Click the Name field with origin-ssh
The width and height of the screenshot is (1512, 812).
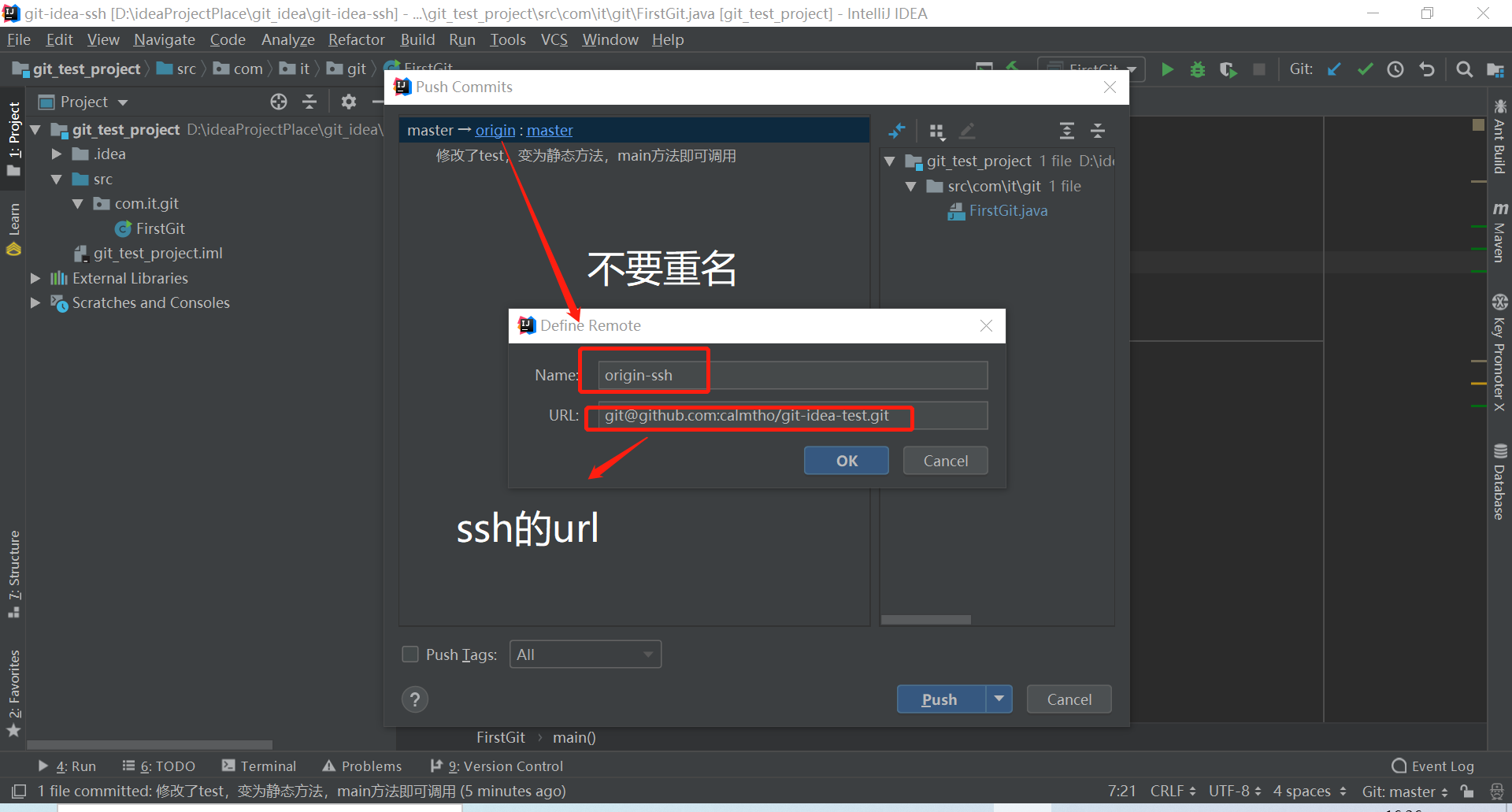(x=792, y=375)
